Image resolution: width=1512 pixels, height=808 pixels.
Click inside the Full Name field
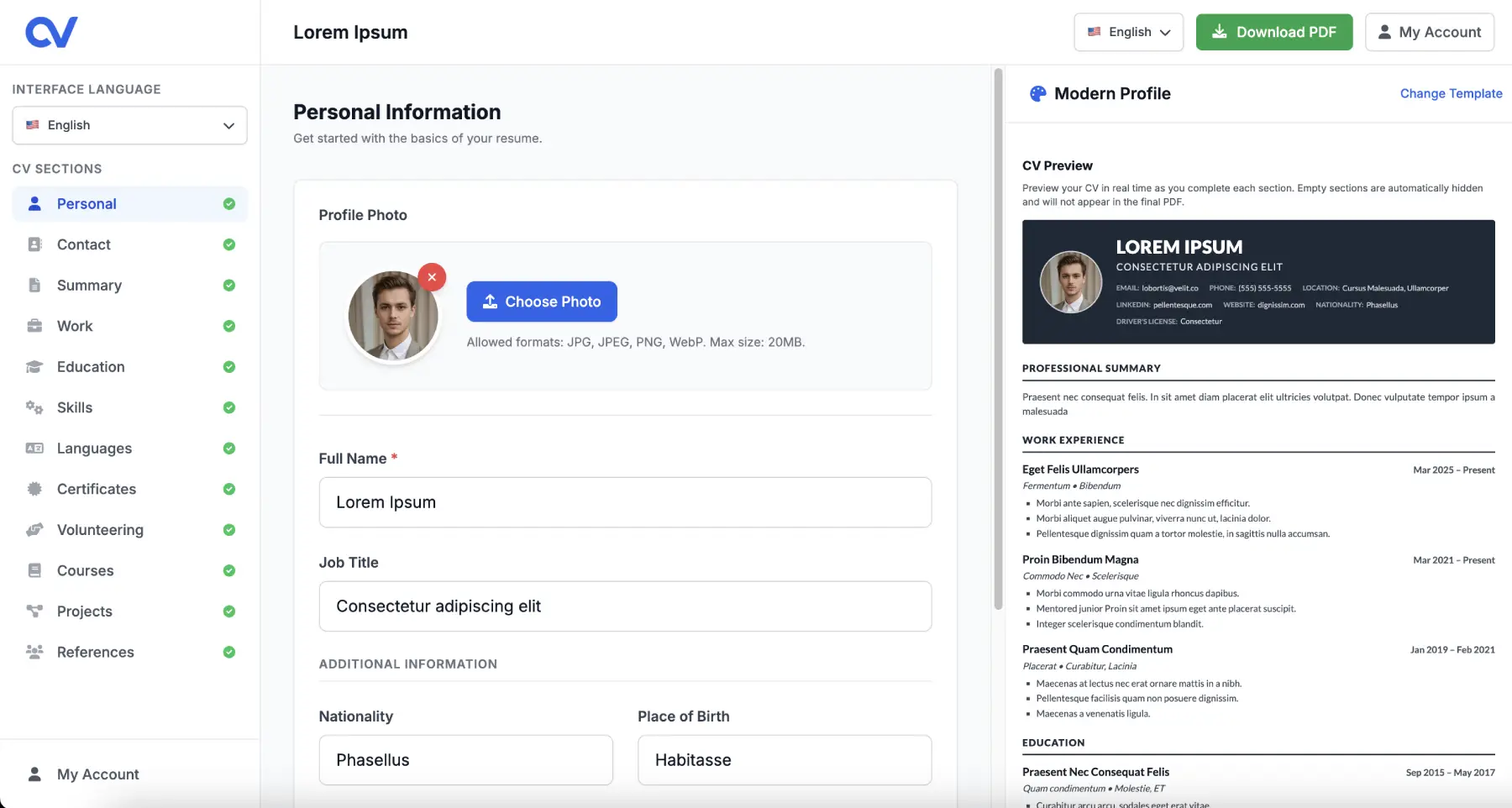click(x=624, y=502)
